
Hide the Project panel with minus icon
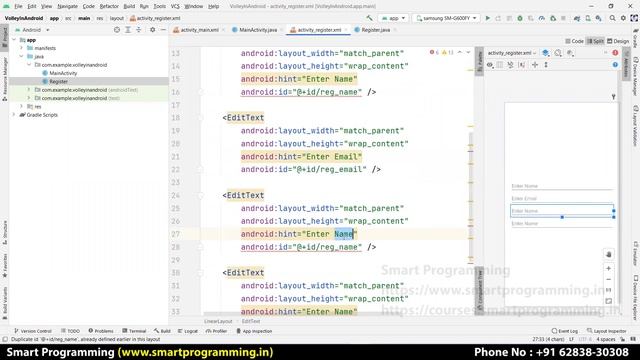(163, 30)
